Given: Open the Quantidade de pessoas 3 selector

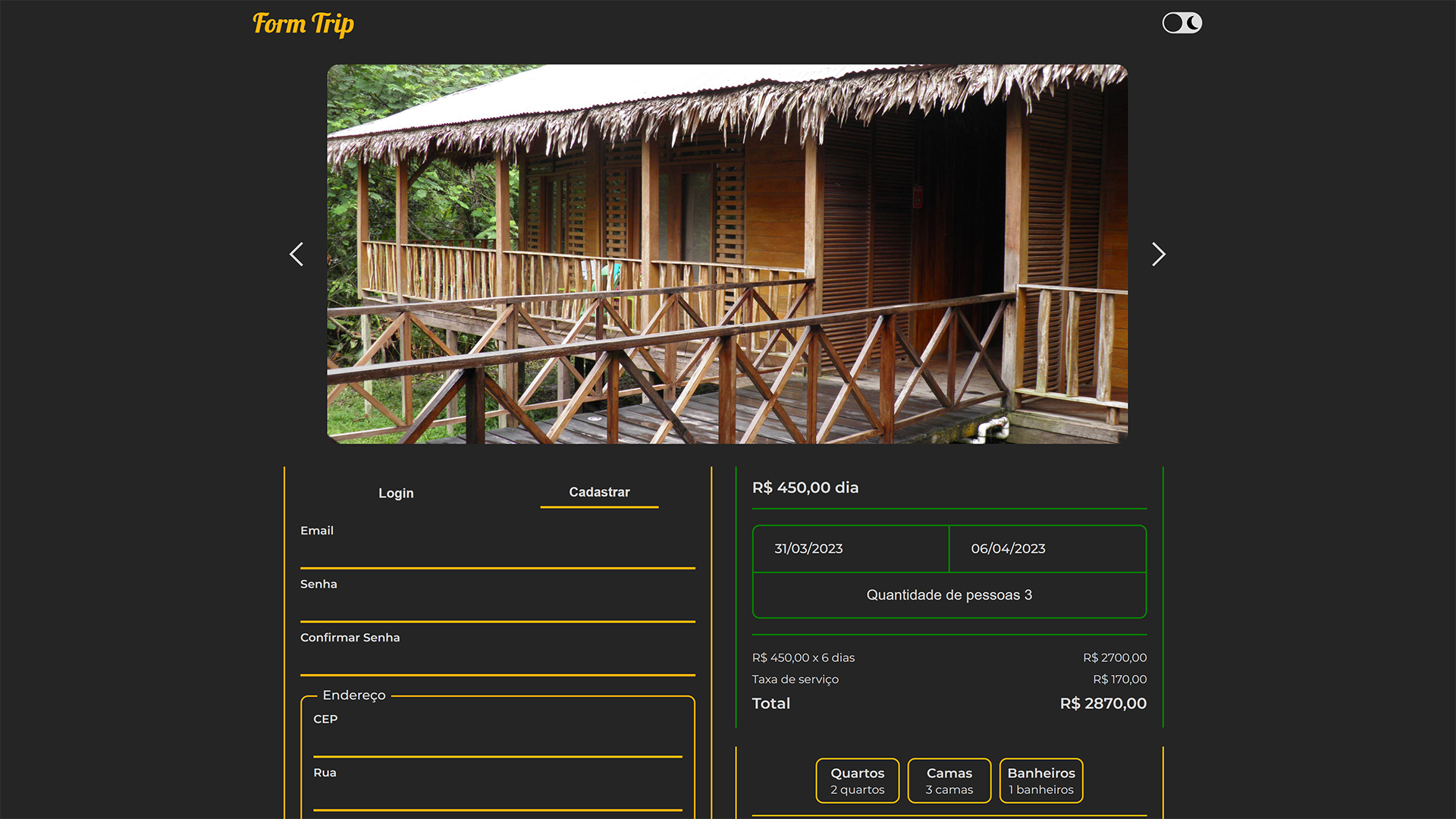Looking at the screenshot, I should [x=949, y=595].
